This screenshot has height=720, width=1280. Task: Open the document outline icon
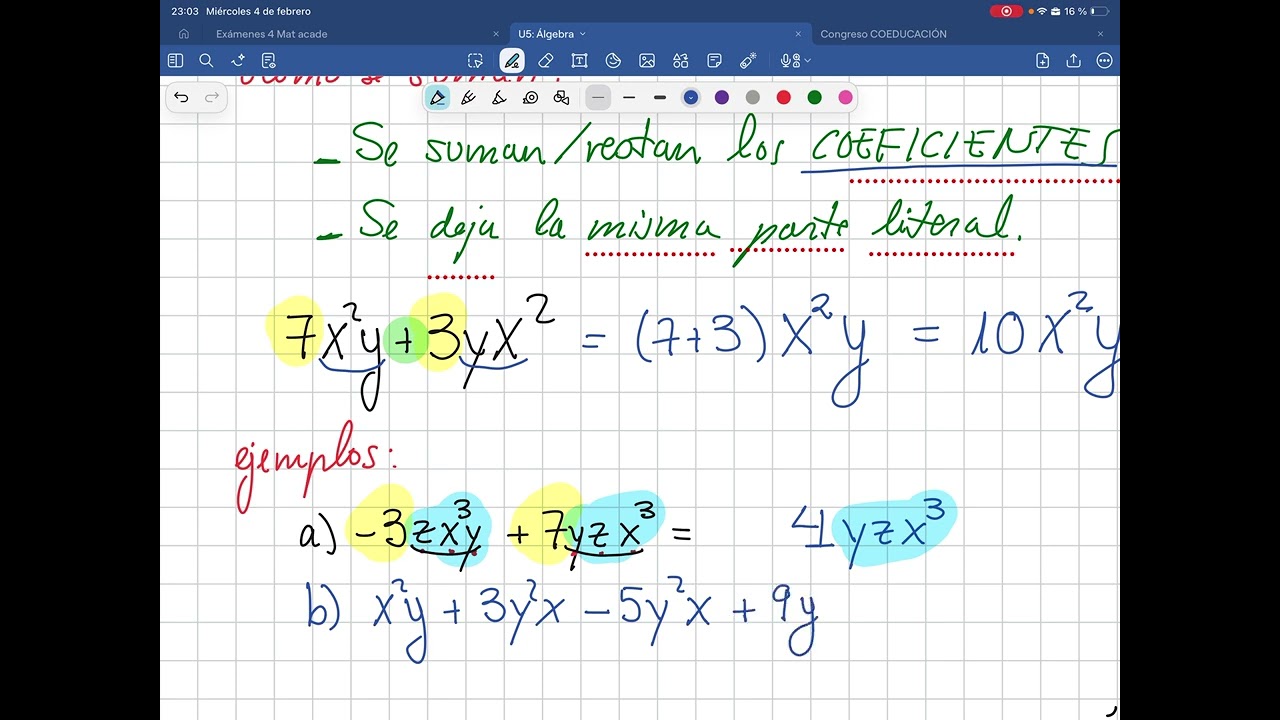(268, 61)
